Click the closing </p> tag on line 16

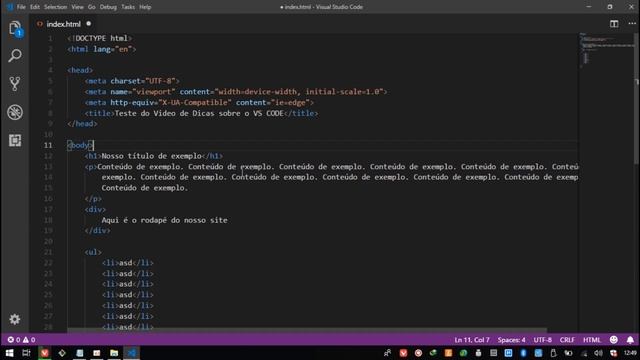click(x=93, y=199)
